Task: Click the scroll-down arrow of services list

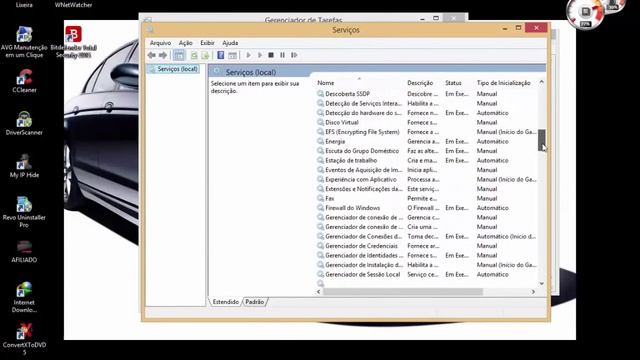Action: [x=542, y=284]
